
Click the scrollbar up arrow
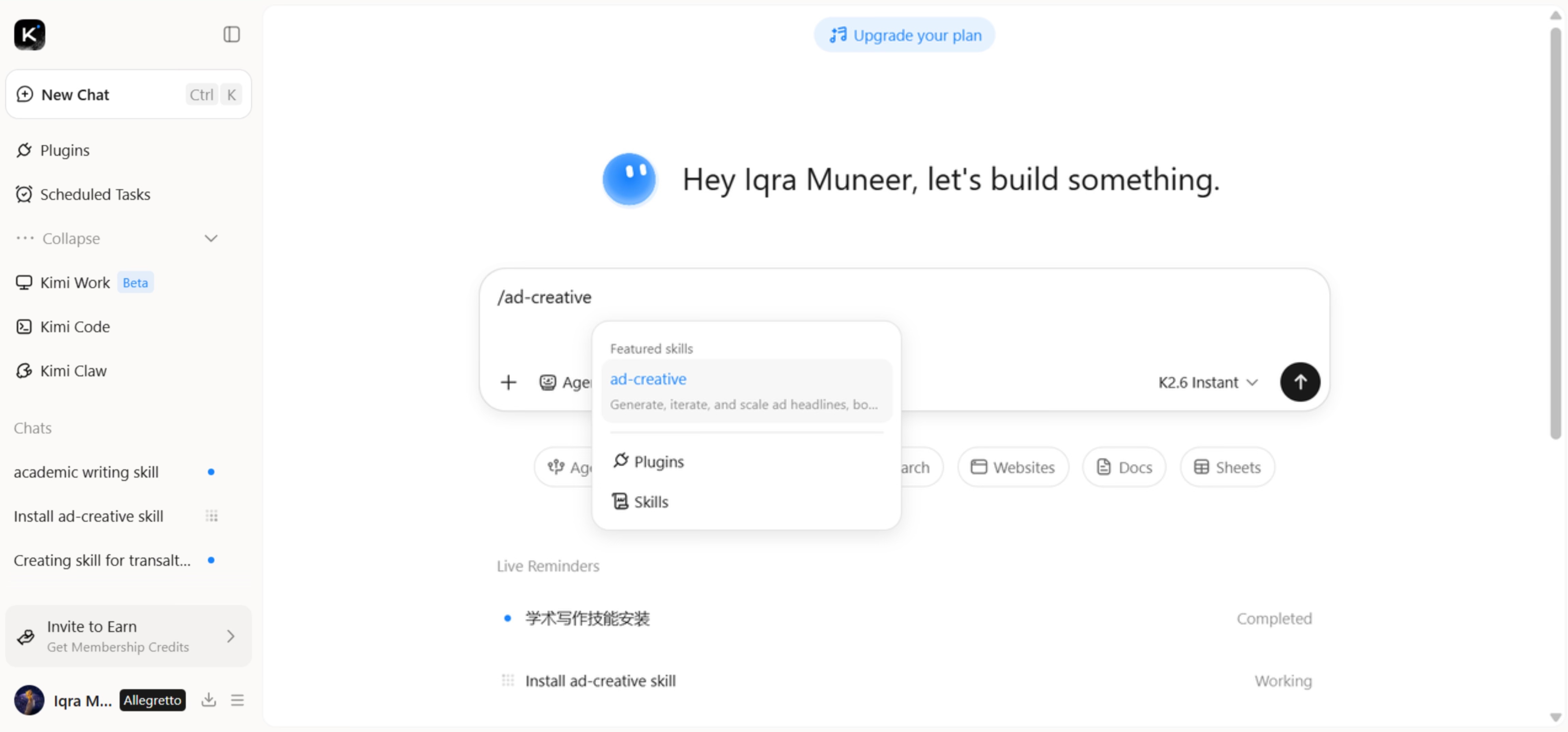[1555, 15]
